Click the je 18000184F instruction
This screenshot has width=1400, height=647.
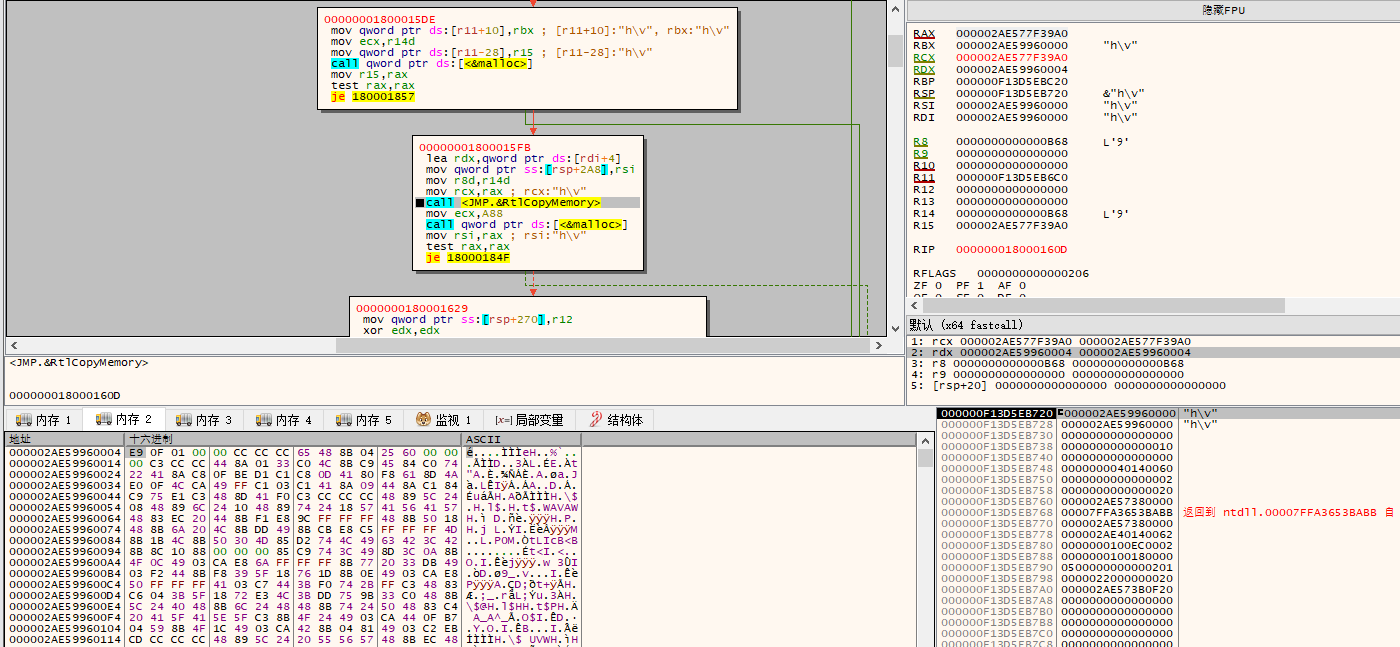[468, 258]
